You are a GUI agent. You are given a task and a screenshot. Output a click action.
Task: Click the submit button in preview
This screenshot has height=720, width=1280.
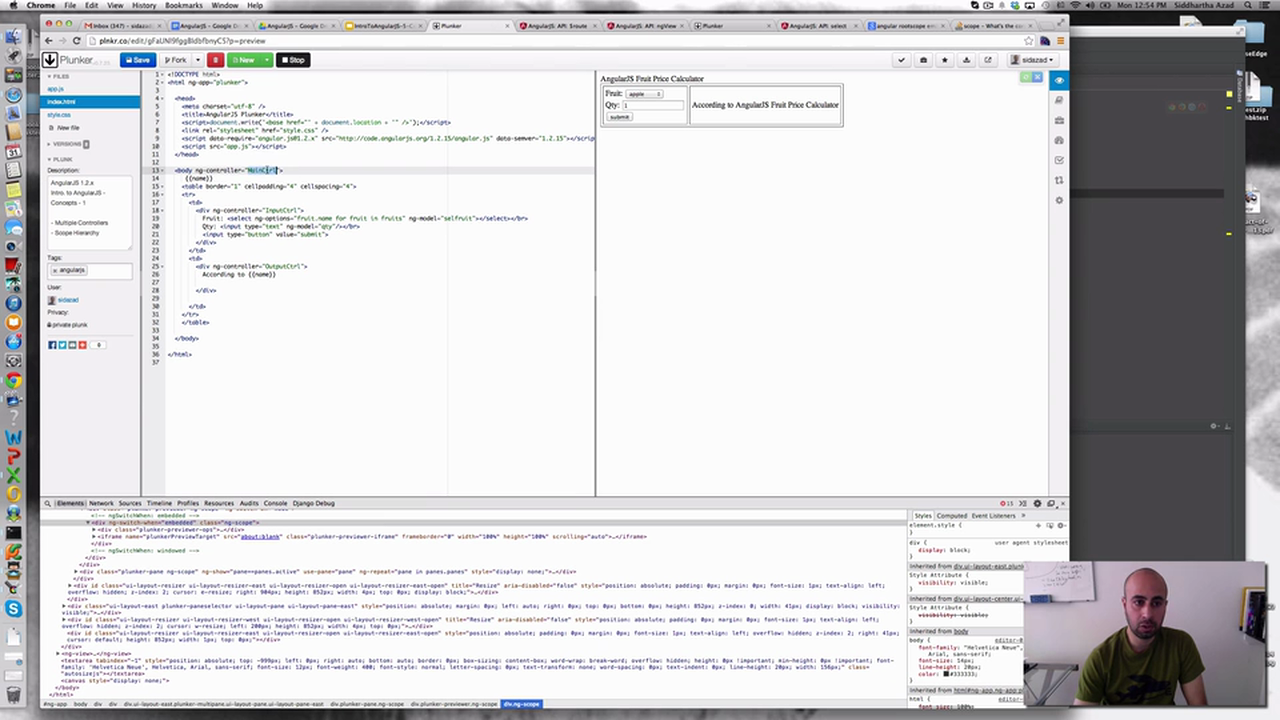pyautogui.click(x=619, y=117)
